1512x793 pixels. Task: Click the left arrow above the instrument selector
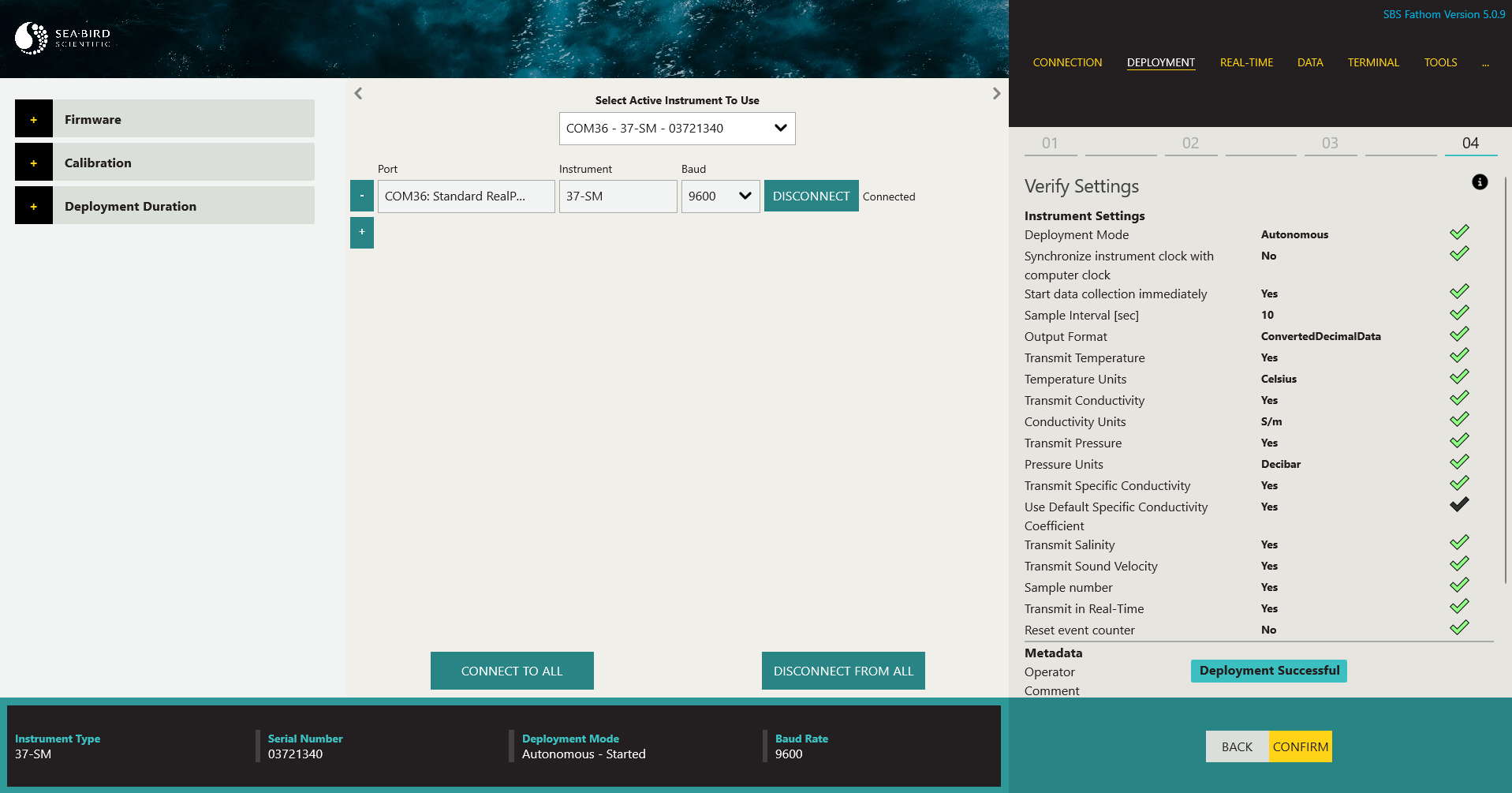tap(358, 93)
